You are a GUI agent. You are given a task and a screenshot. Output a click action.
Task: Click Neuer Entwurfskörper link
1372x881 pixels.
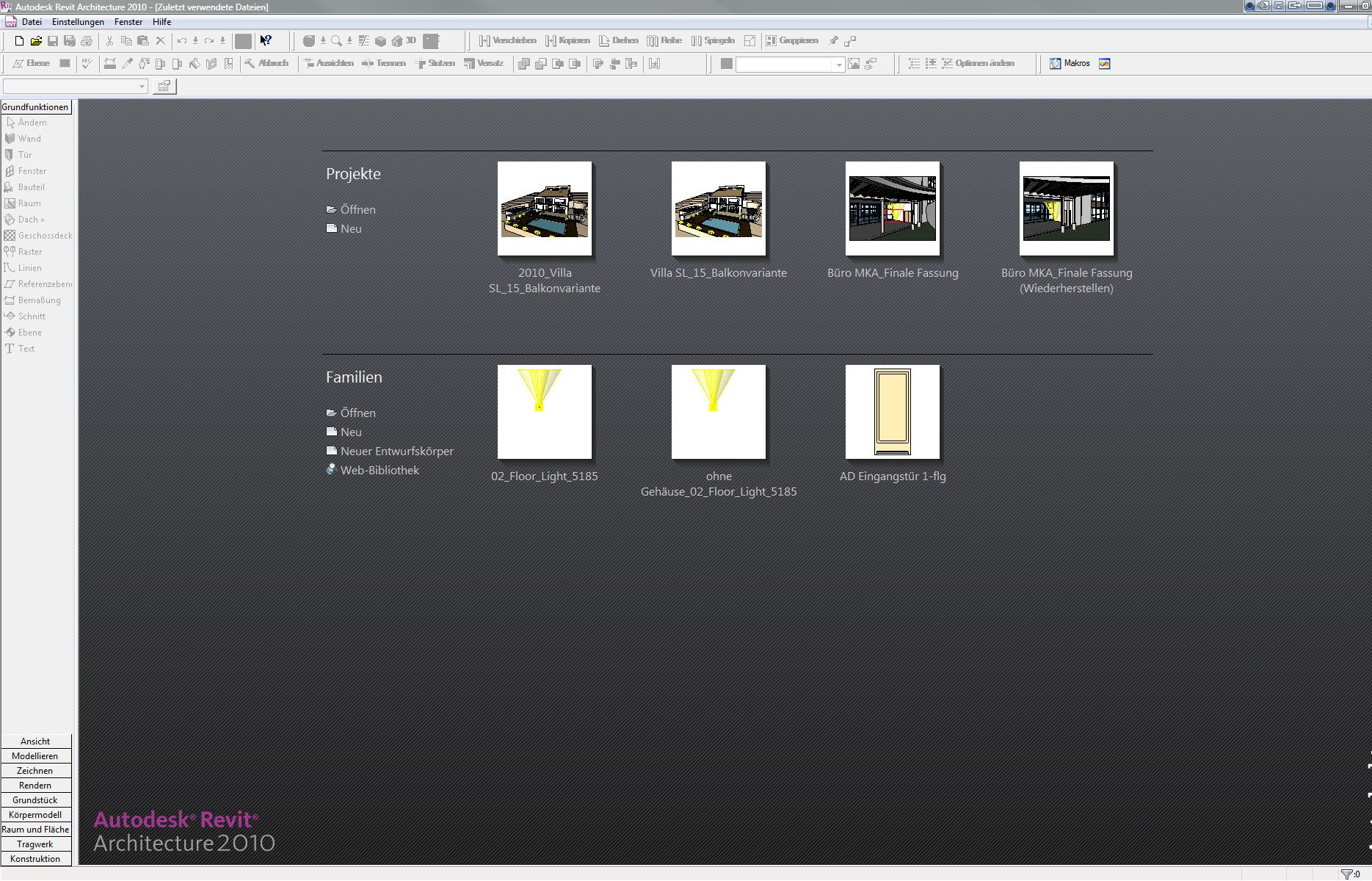pyautogui.click(x=390, y=452)
